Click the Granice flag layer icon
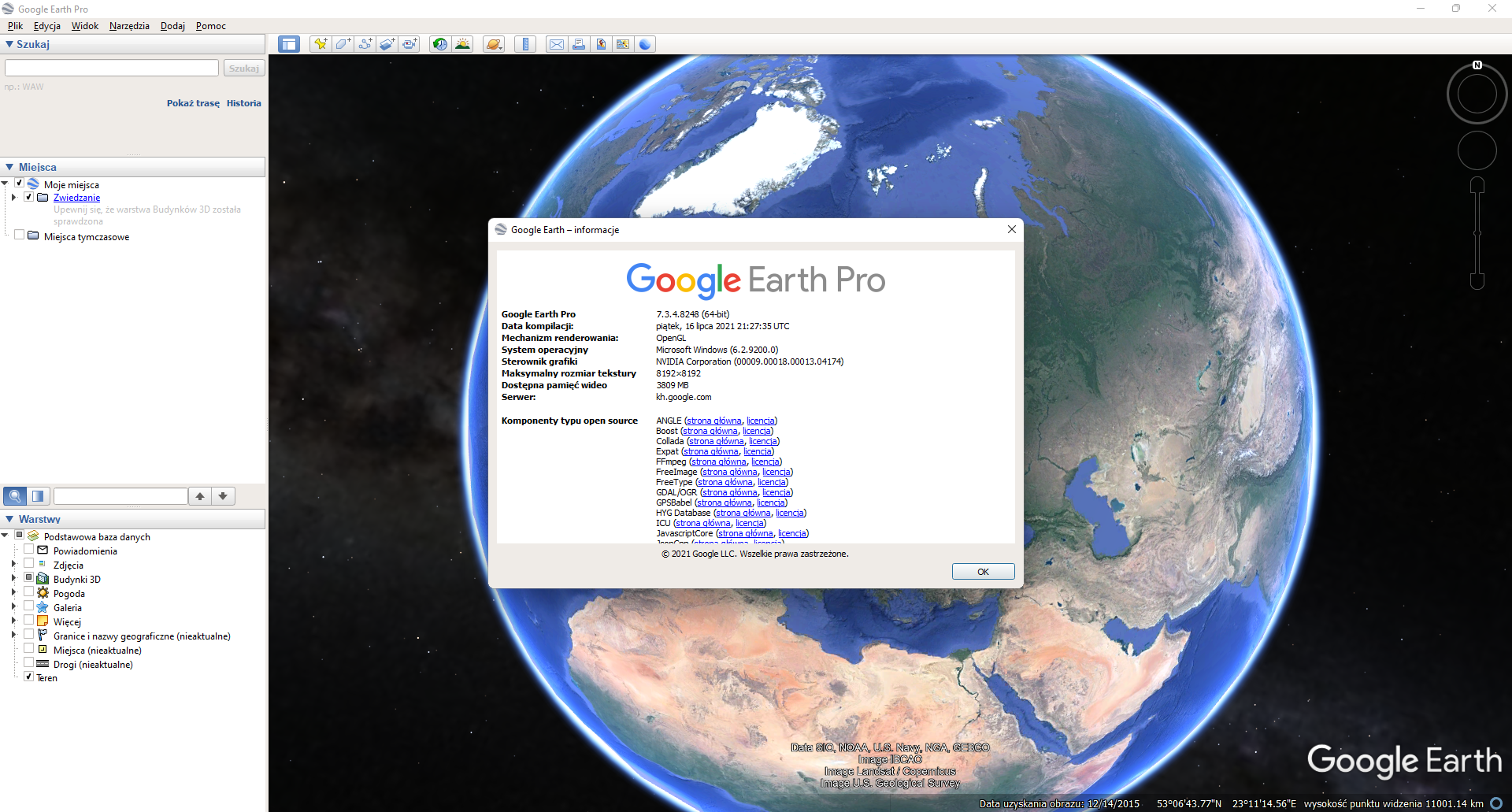1512x812 pixels. (x=43, y=636)
